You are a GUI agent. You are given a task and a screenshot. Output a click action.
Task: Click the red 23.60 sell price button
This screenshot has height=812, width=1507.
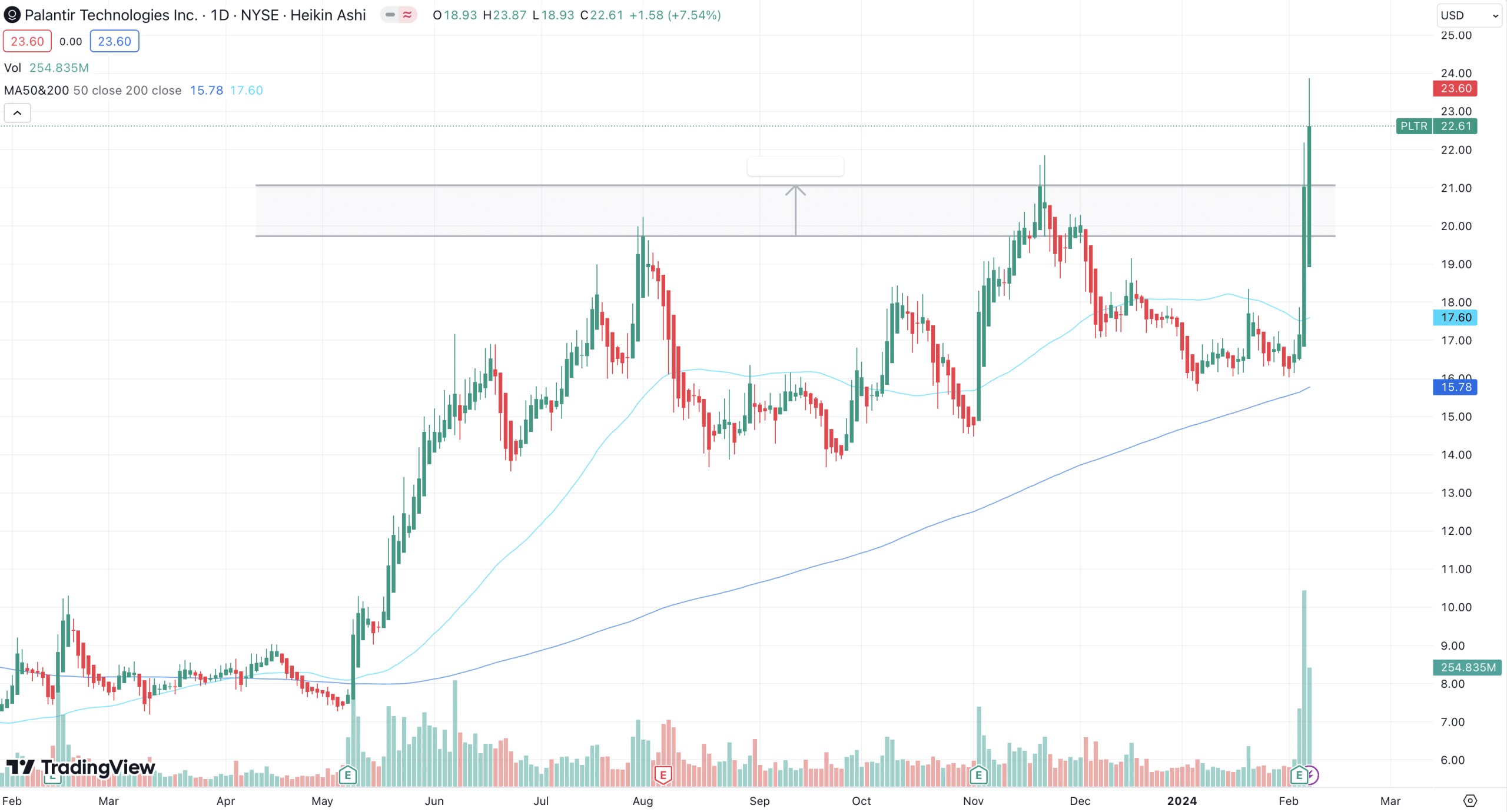(27, 41)
